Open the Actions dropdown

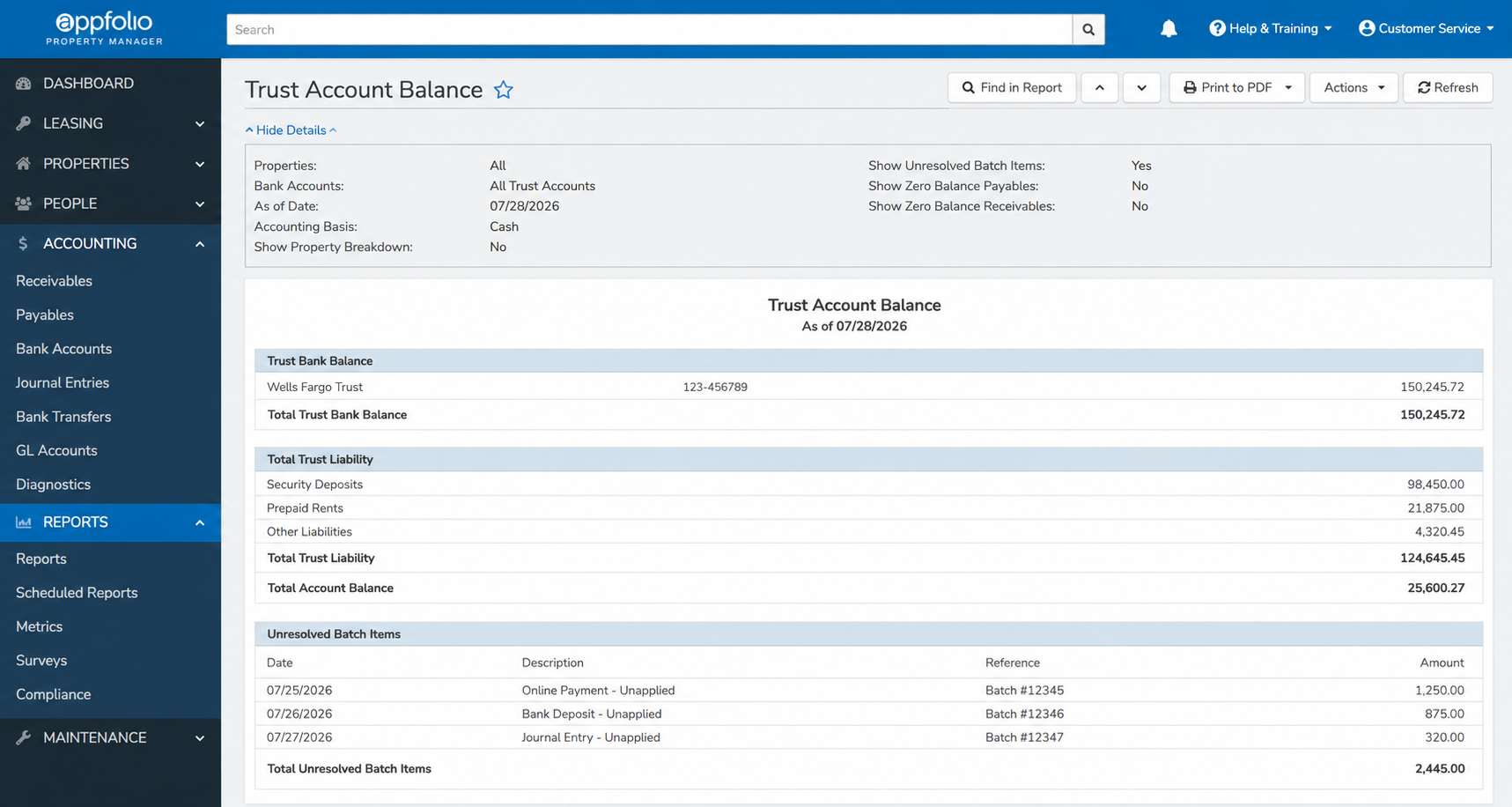coord(1353,87)
